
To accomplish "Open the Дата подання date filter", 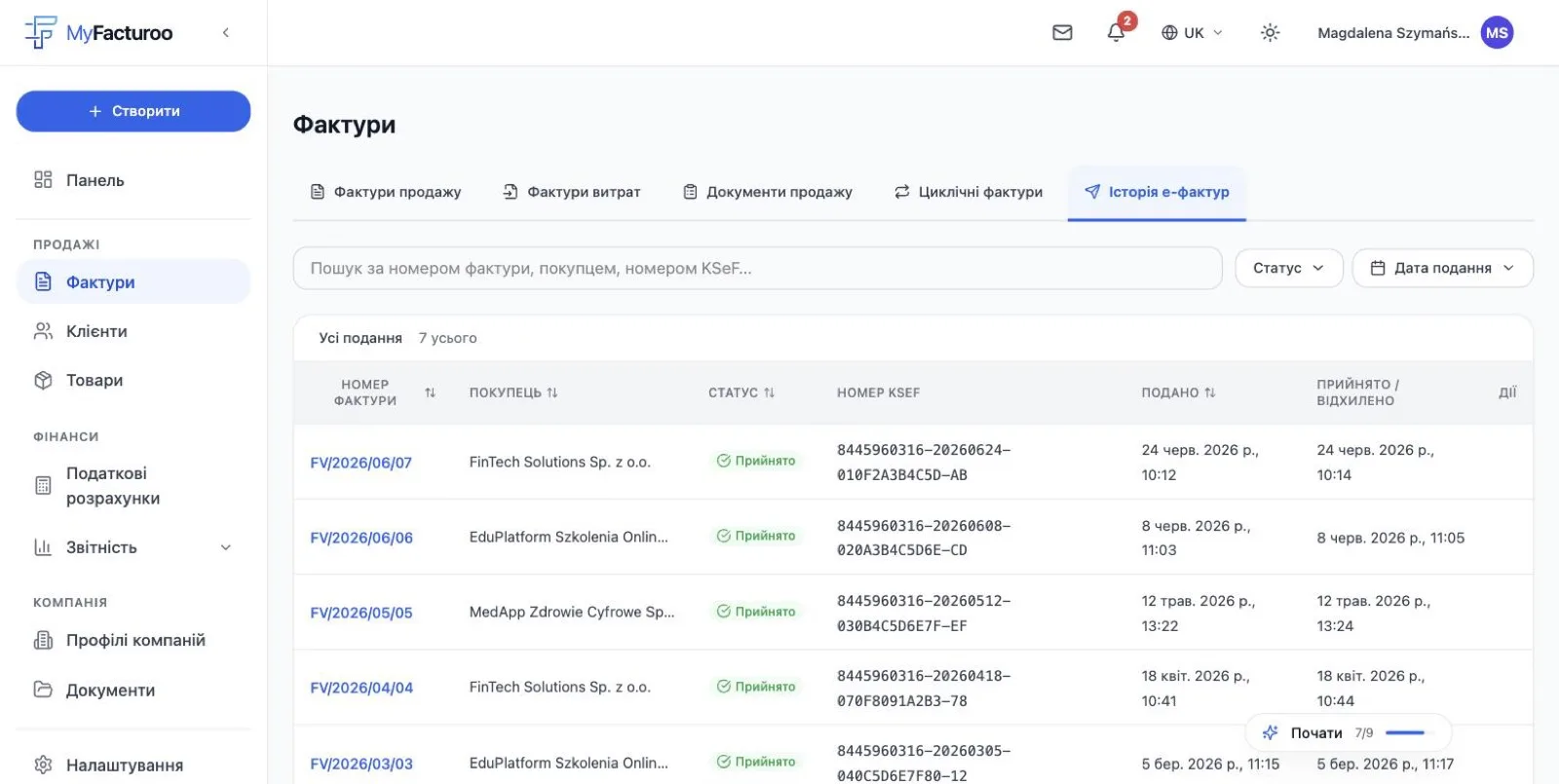I will (x=1442, y=268).
